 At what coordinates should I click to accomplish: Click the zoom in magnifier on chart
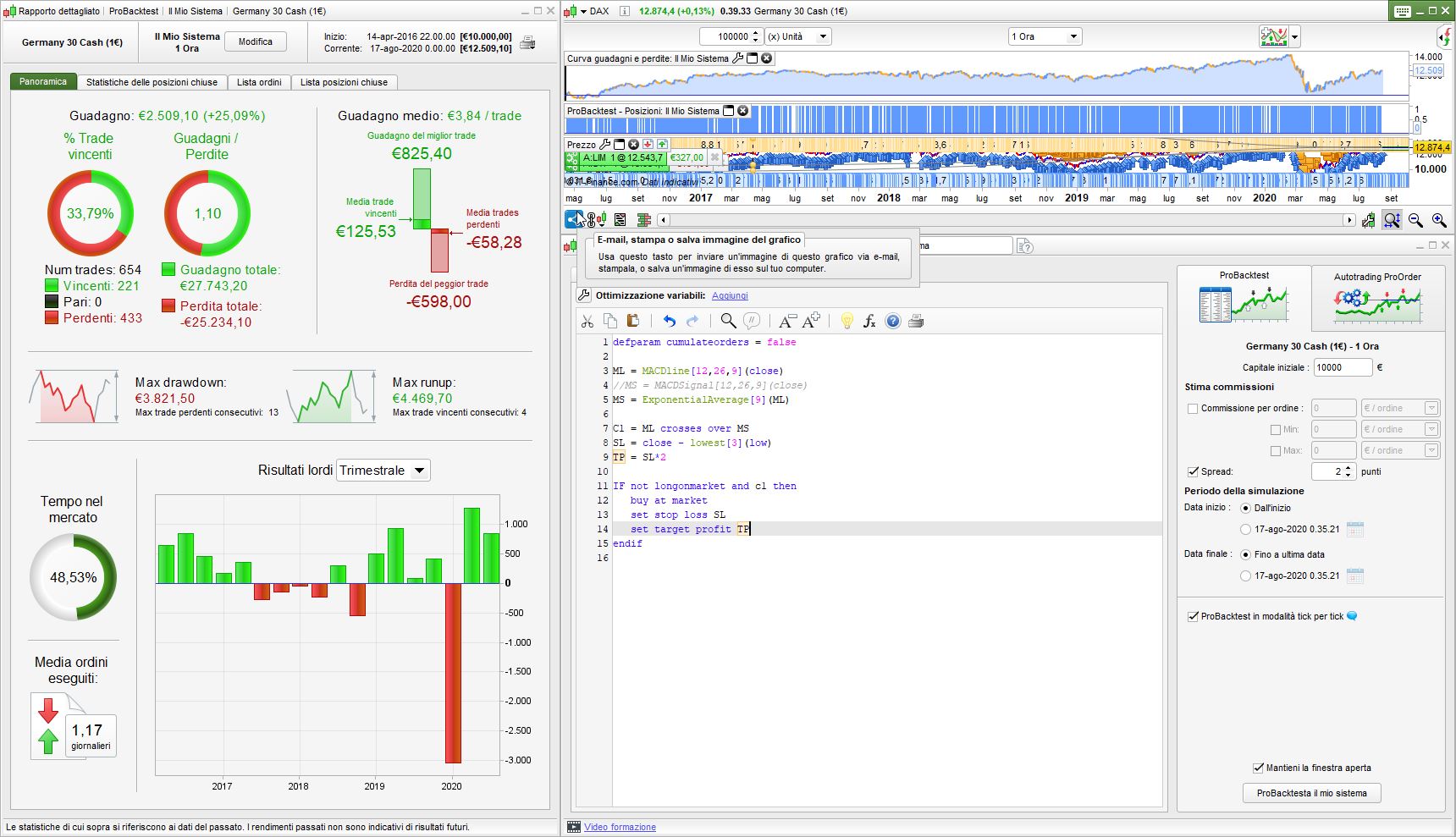1438,220
